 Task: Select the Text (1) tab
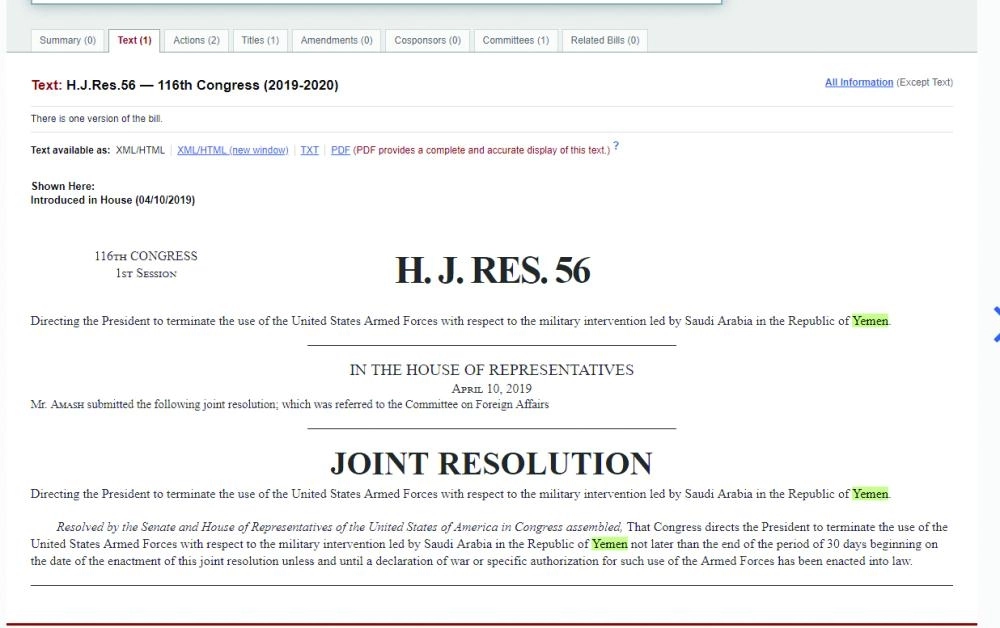(x=134, y=40)
